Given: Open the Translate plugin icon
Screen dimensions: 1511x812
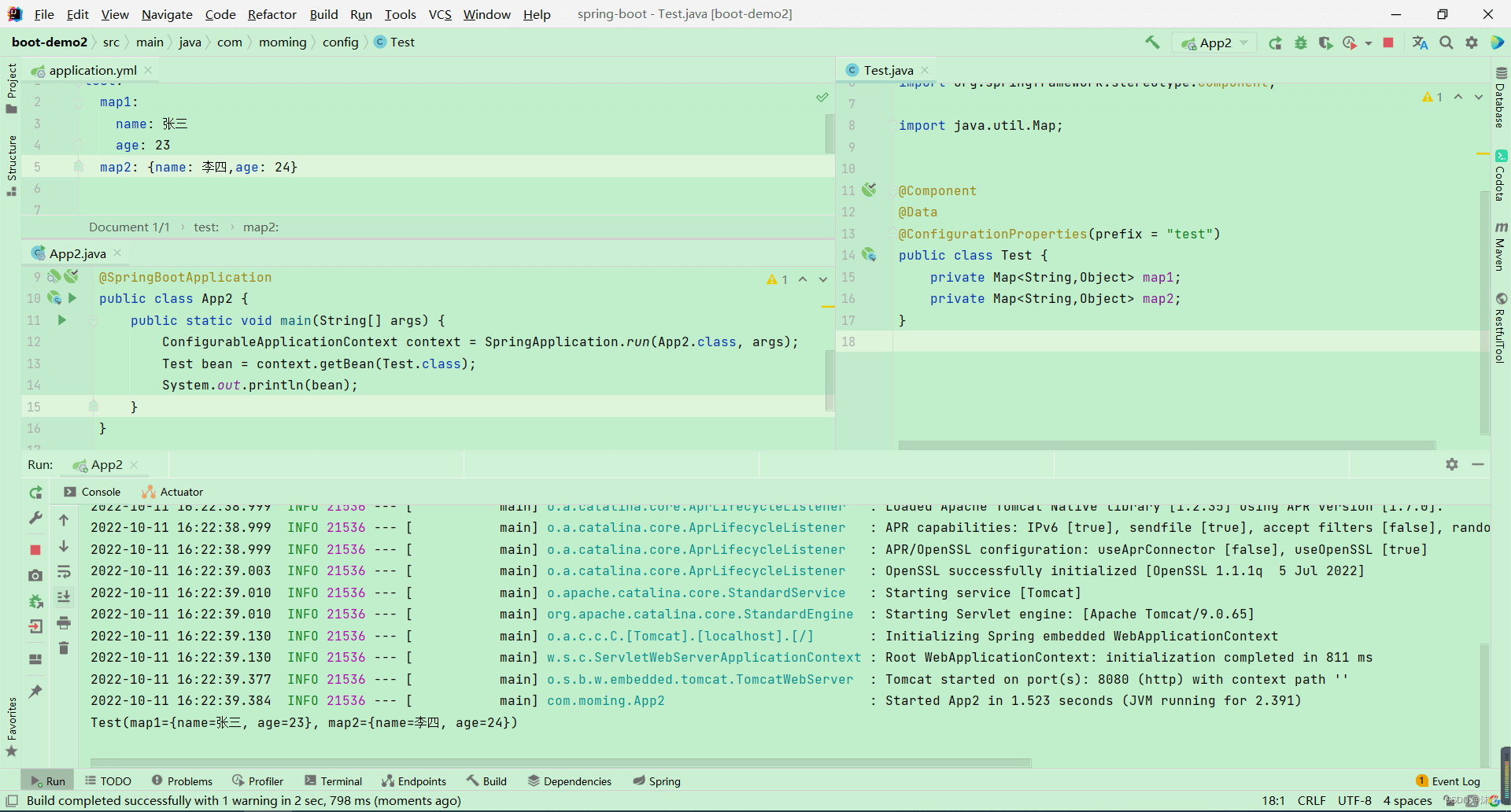Looking at the screenshot, I should [x=1420, y=42].
